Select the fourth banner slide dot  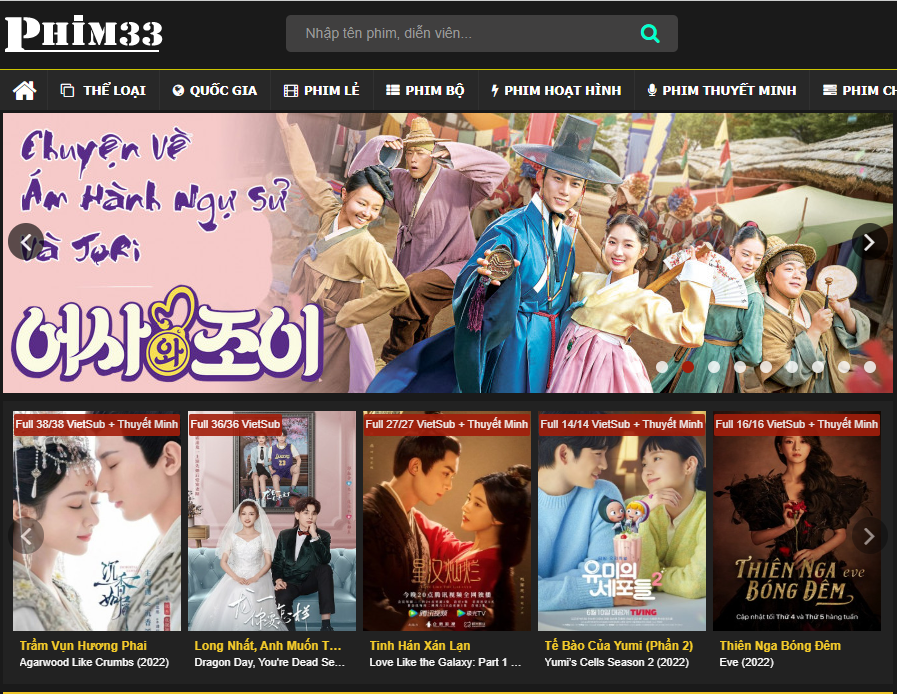740,367
